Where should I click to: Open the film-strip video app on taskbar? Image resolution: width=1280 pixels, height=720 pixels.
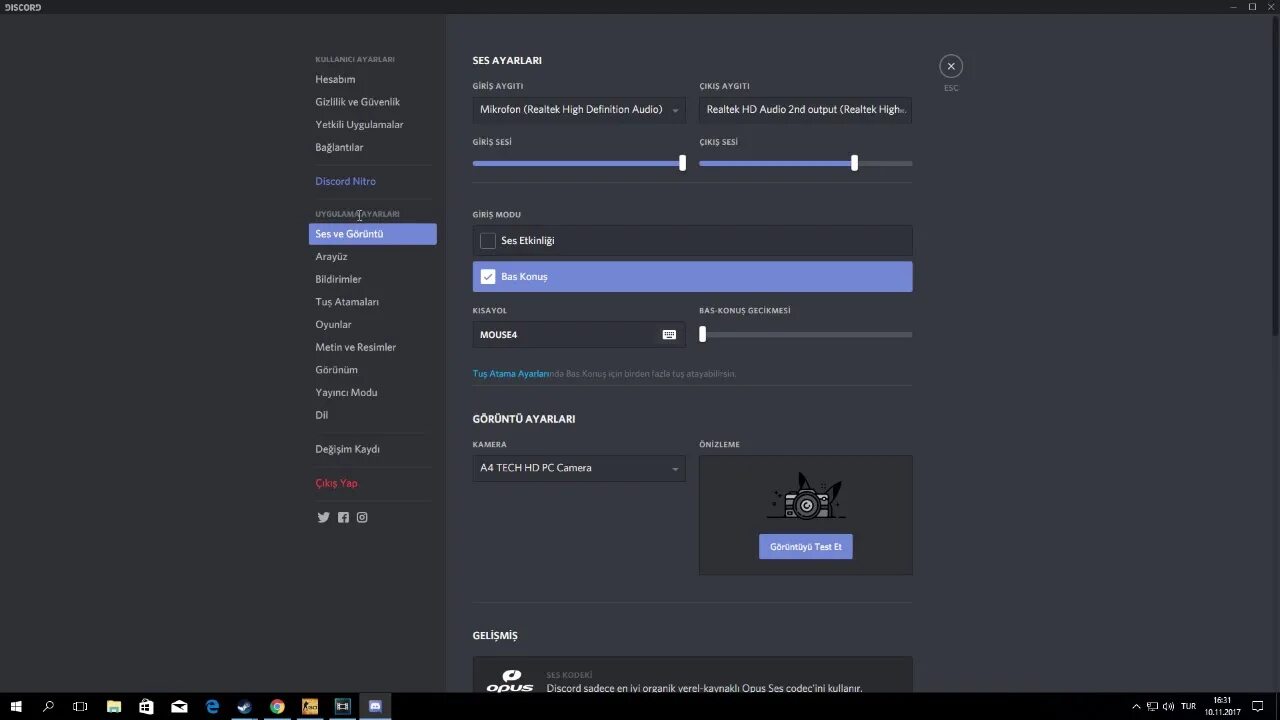click(x=342, y=706)
